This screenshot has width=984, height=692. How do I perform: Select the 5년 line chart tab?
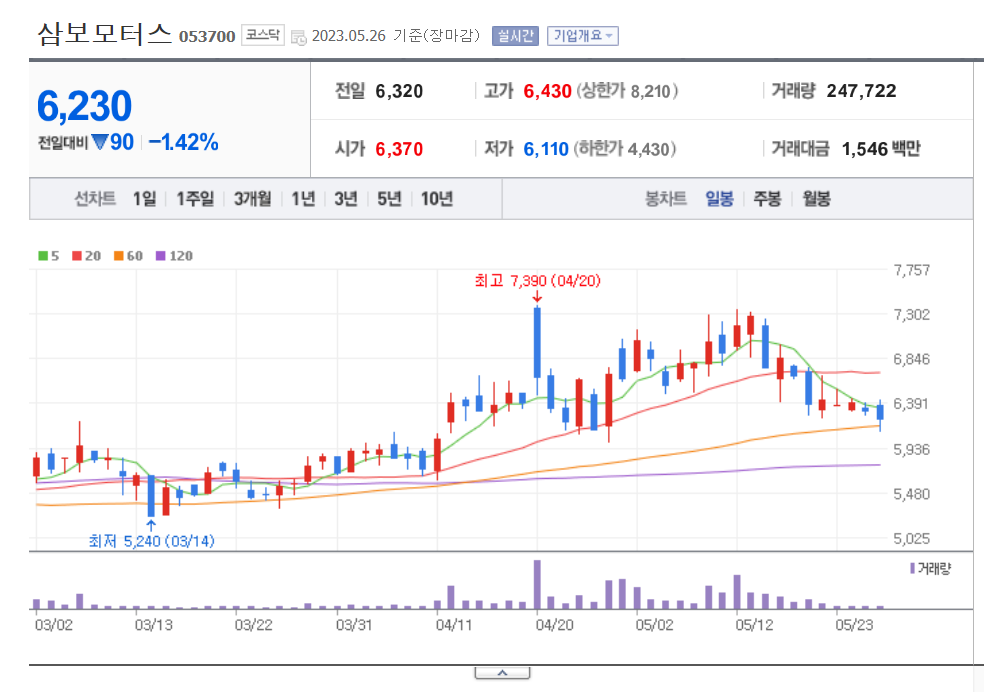coord(389,199)
